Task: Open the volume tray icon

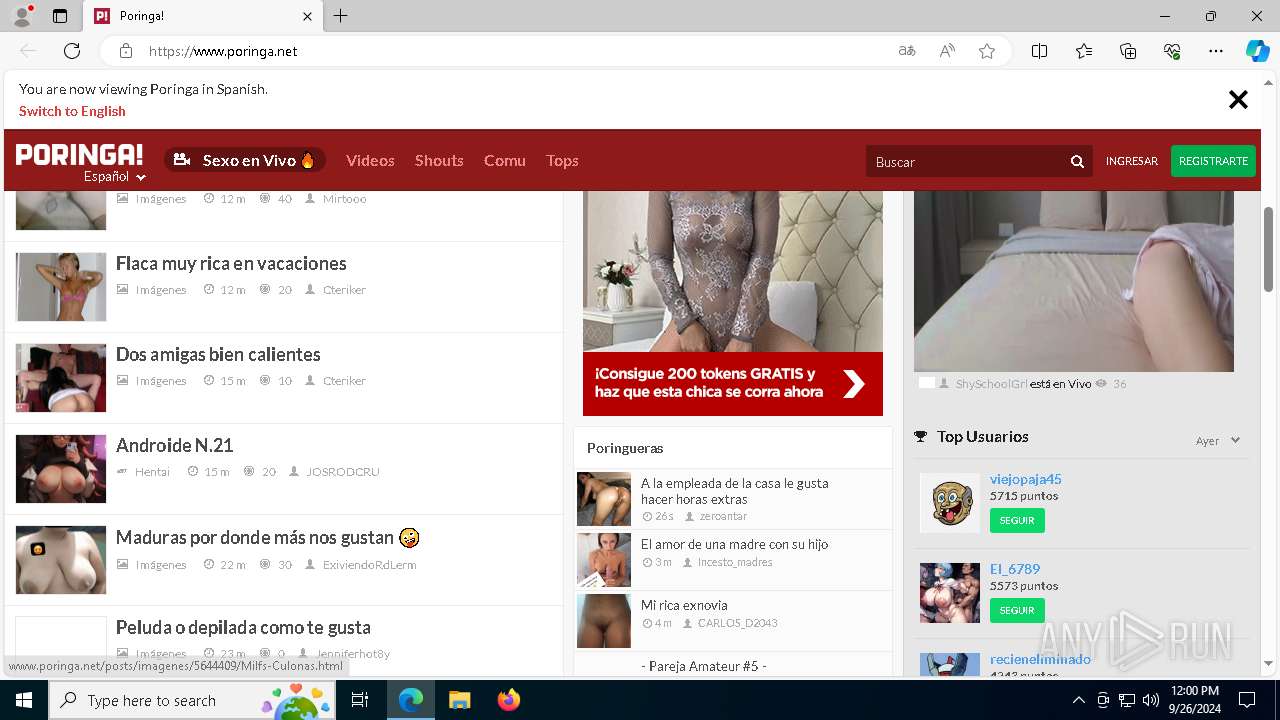Action: (x=1150, y=700)
